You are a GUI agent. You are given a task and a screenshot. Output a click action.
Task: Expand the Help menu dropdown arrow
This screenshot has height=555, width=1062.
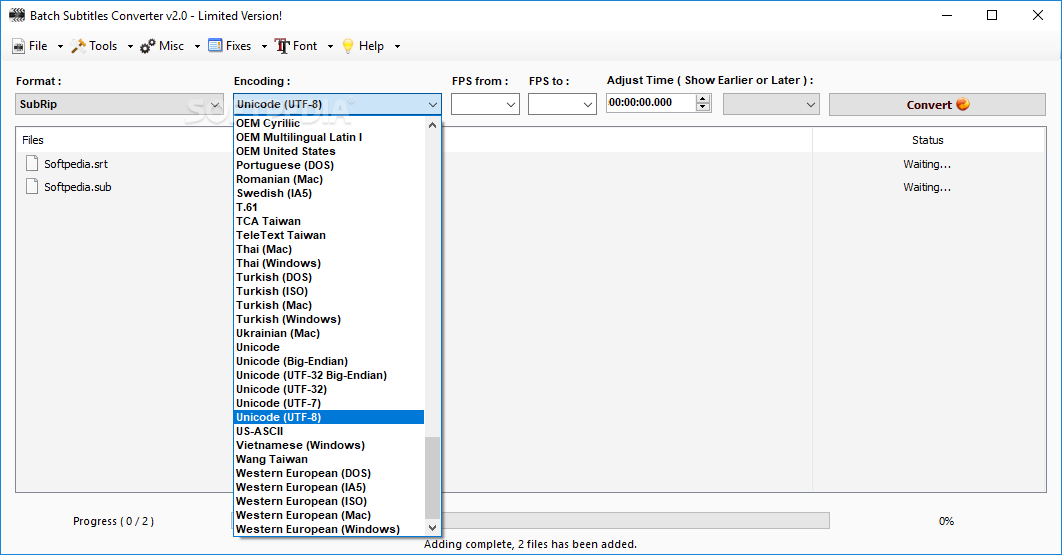click(397, 46)
